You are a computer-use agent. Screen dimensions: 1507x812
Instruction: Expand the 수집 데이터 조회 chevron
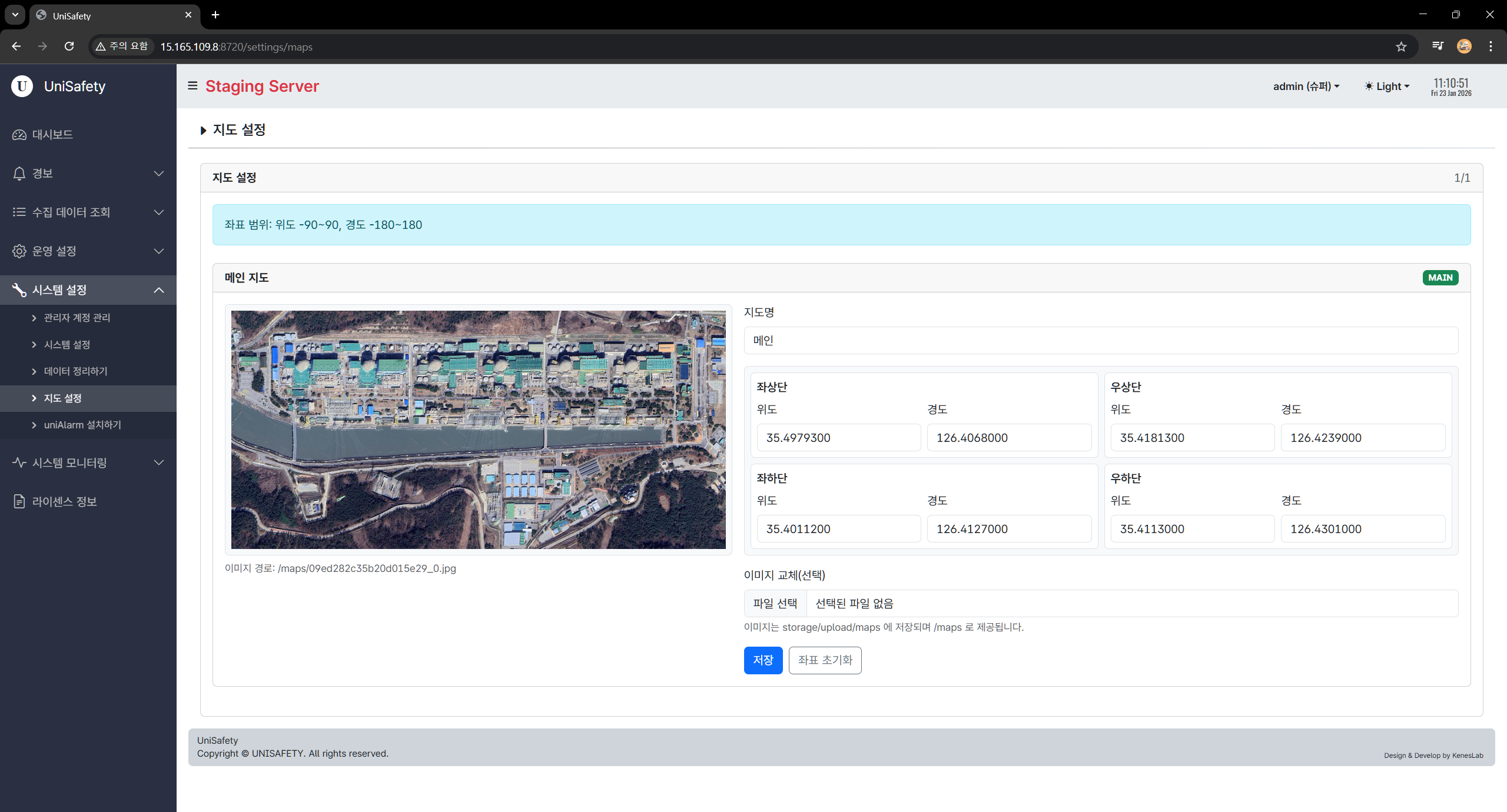pos(159,212)
